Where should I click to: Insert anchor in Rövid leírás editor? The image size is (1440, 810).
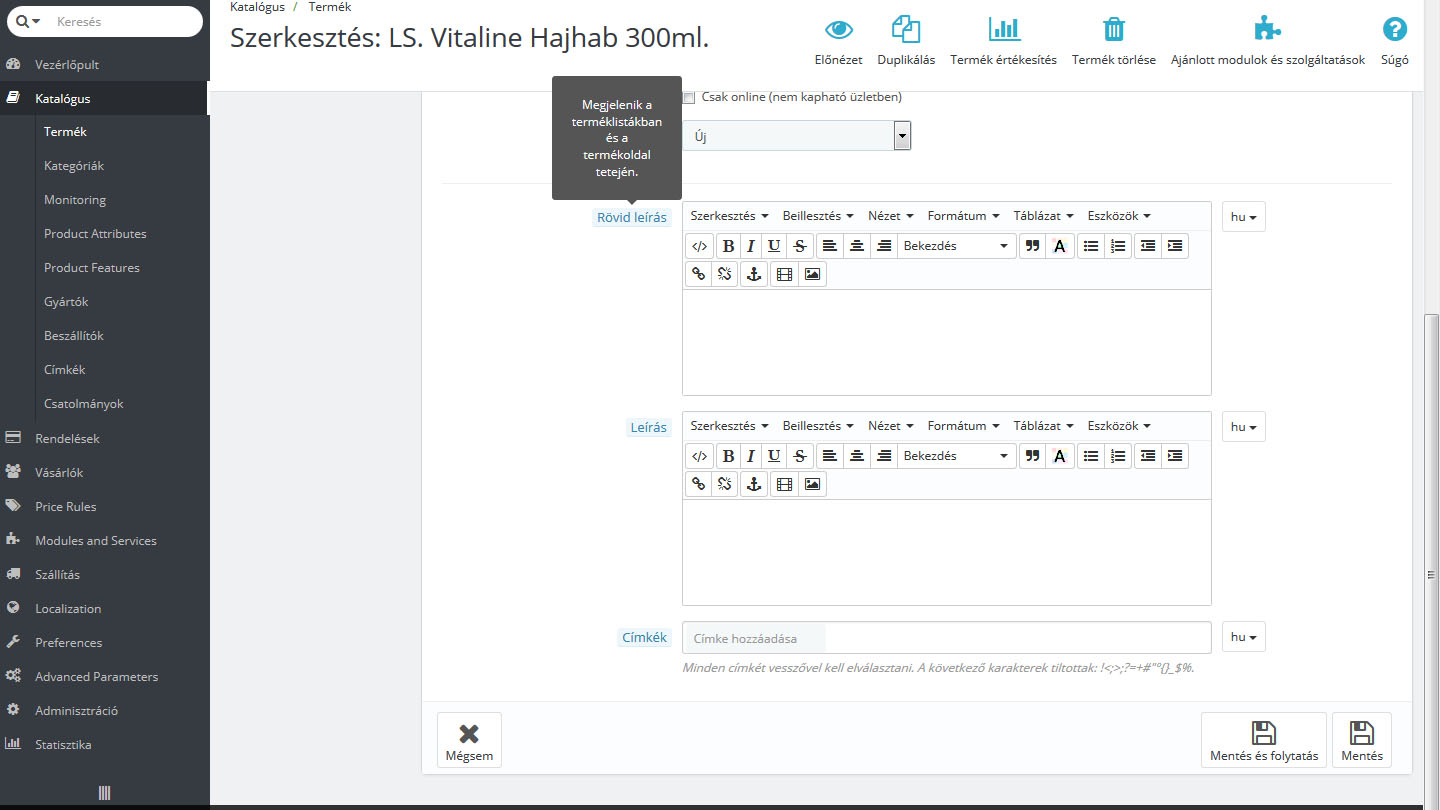(754, 274)
